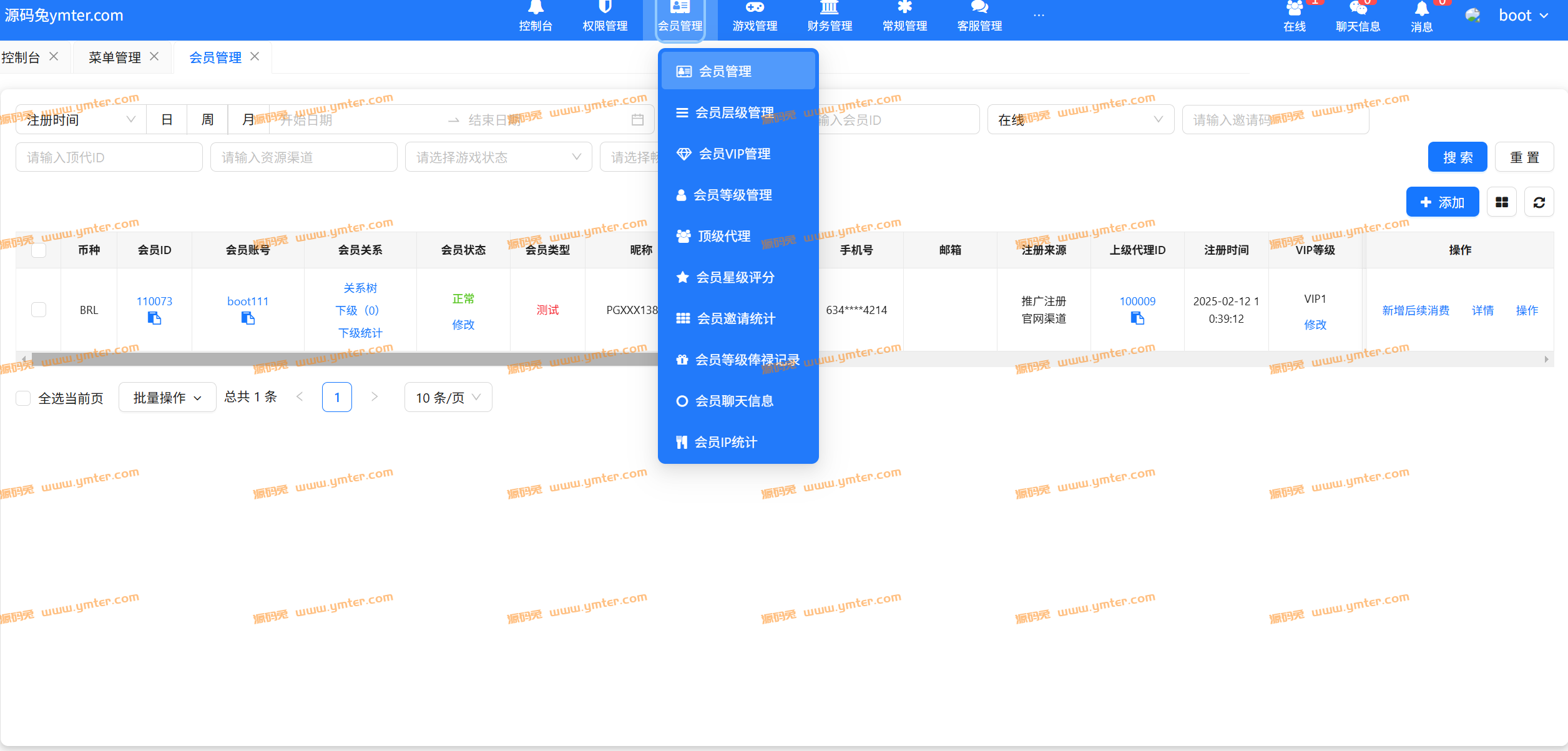This screenshot has height=751, width=1568.
Task: Click the 搜索 search button
Action: (1458, 157)
